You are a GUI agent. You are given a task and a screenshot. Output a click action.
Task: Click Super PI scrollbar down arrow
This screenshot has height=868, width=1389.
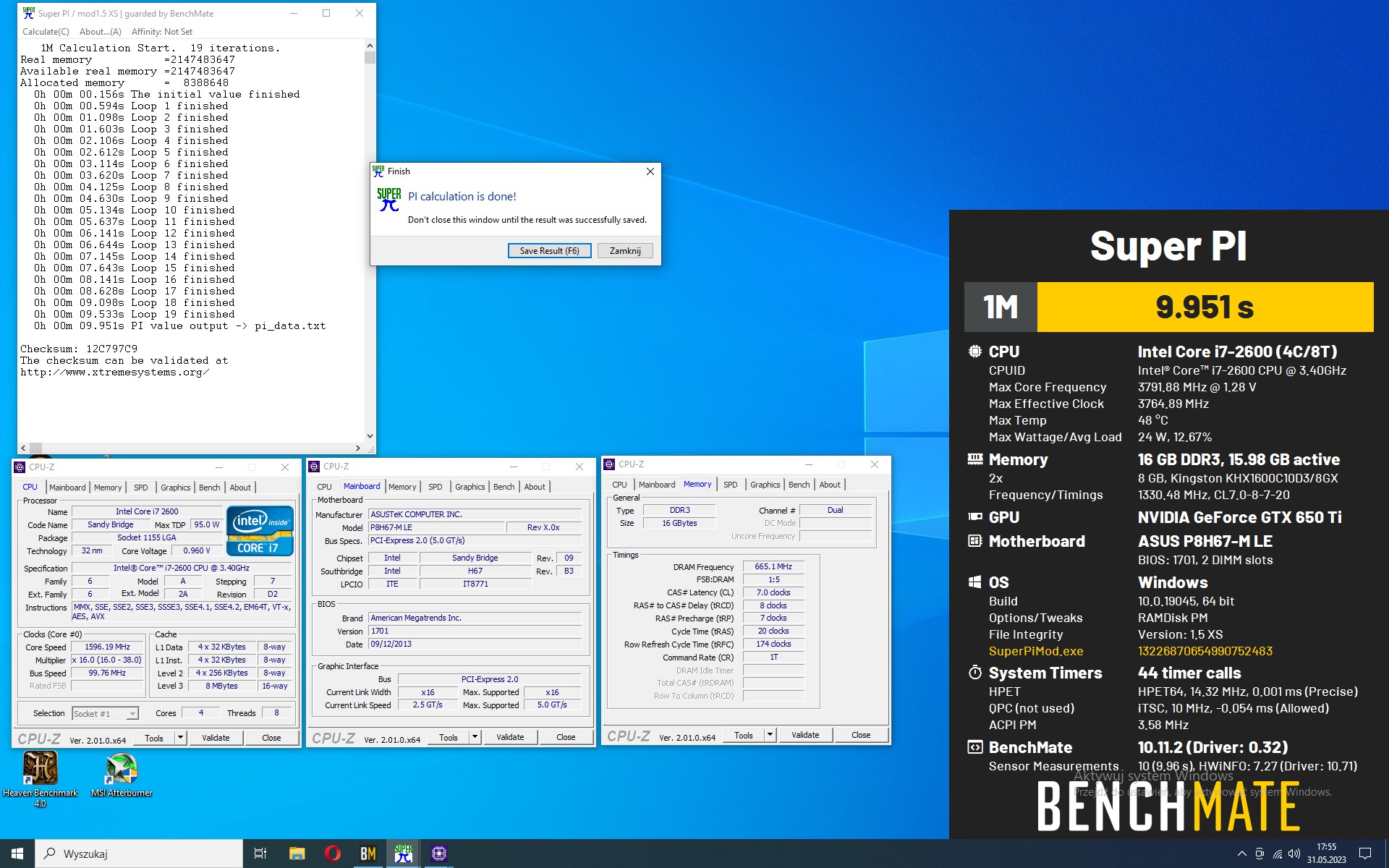370,436
